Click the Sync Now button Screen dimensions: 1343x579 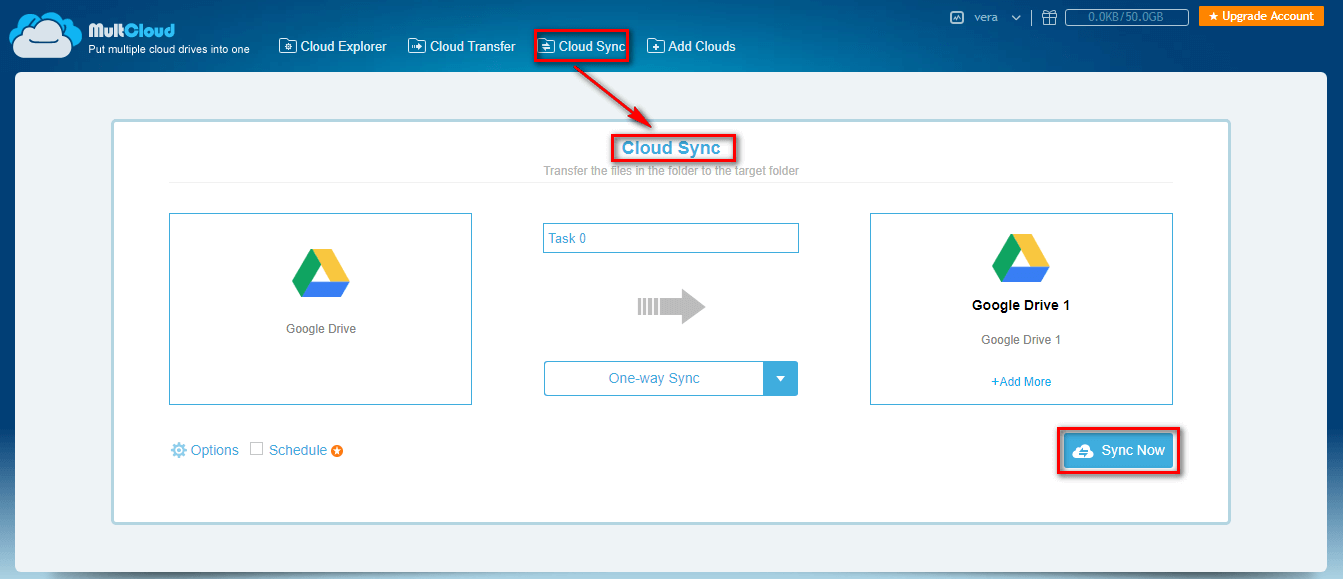click(1119, 451)
